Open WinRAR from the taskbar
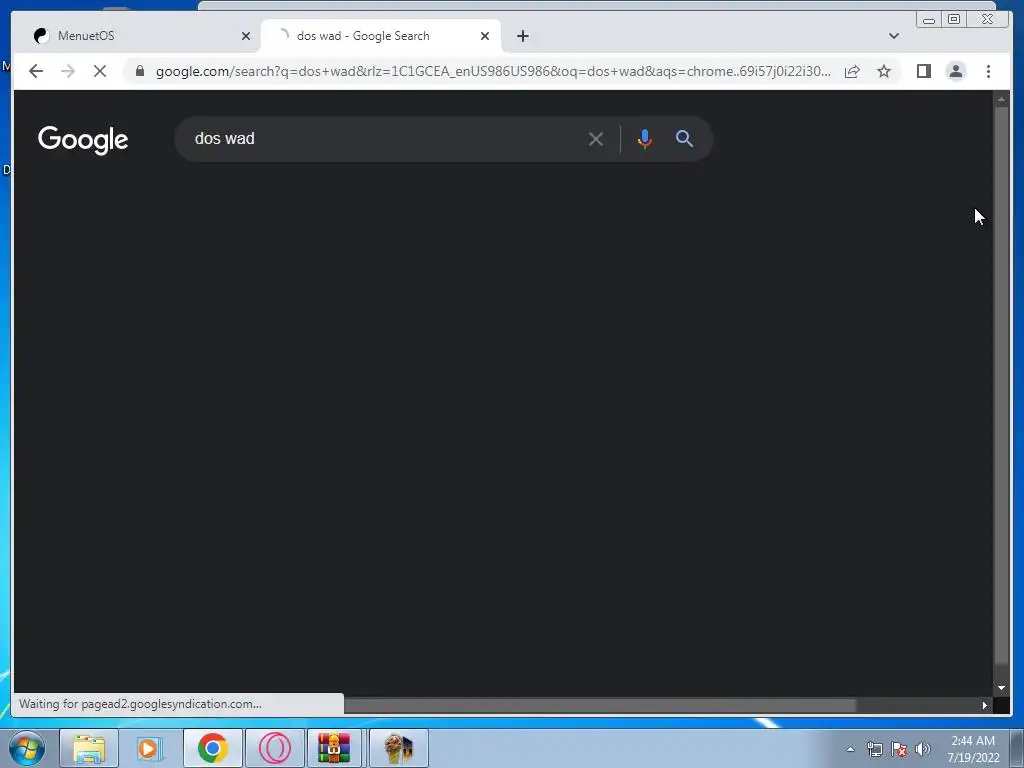 click(334, 748)
